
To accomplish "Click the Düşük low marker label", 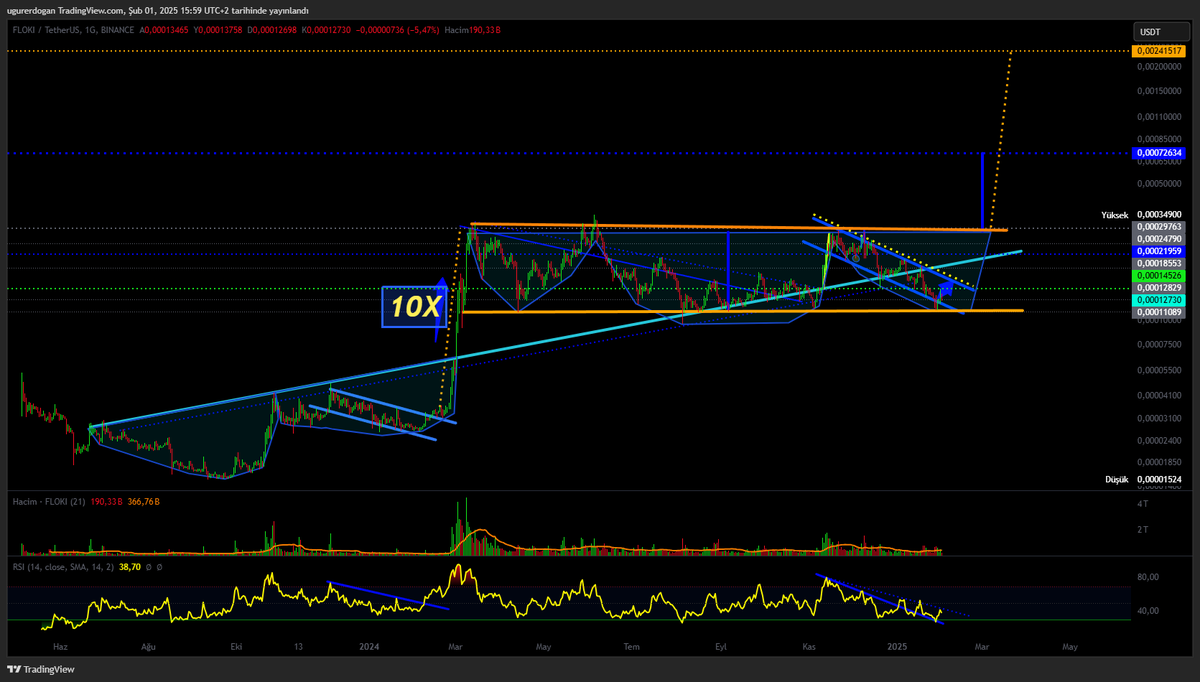I will [x=1116, y=480].
